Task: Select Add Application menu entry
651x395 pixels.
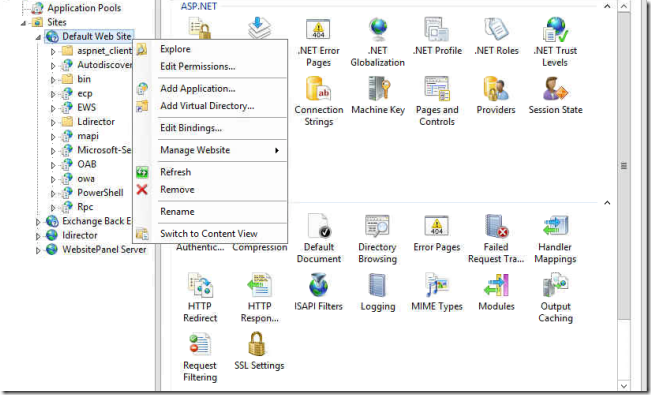Action: [210, 88]
